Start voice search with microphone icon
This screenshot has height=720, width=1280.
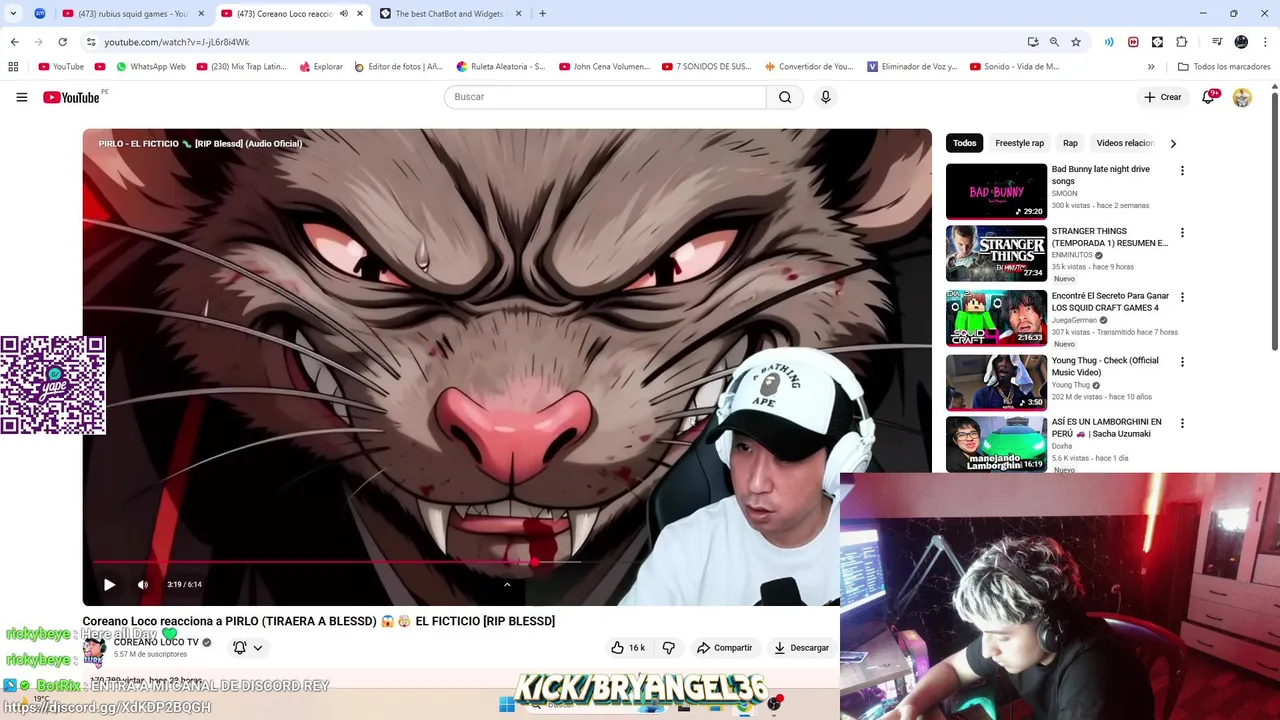pos(825,97)
